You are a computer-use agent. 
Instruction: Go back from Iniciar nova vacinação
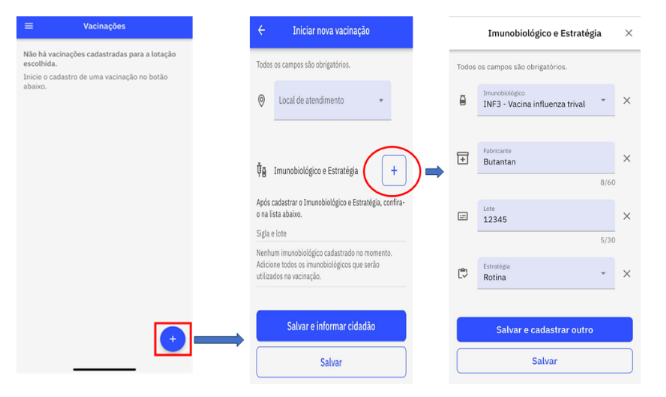click(262, 30)
